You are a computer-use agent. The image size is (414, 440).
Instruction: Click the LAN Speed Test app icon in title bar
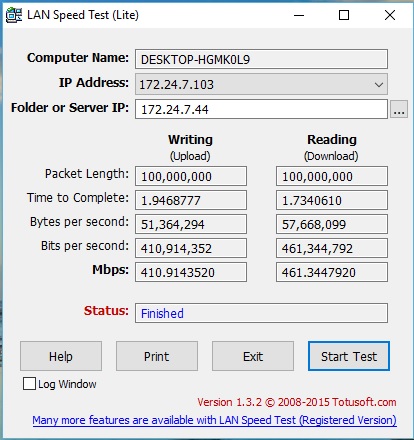click(x=14, y=15)
